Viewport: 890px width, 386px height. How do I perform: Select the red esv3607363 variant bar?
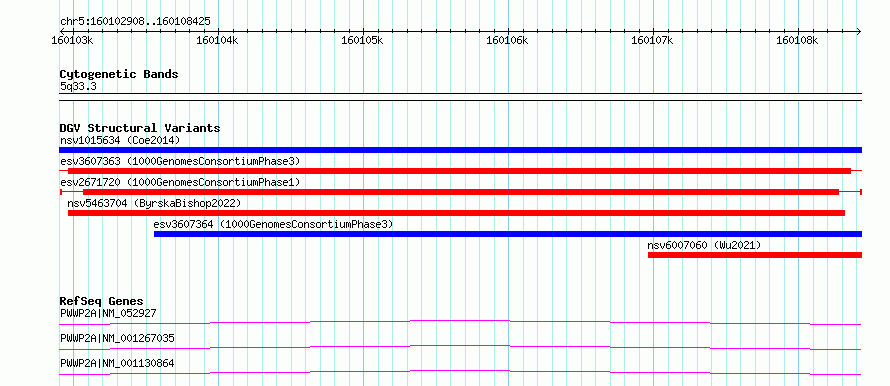click(460, 171)
